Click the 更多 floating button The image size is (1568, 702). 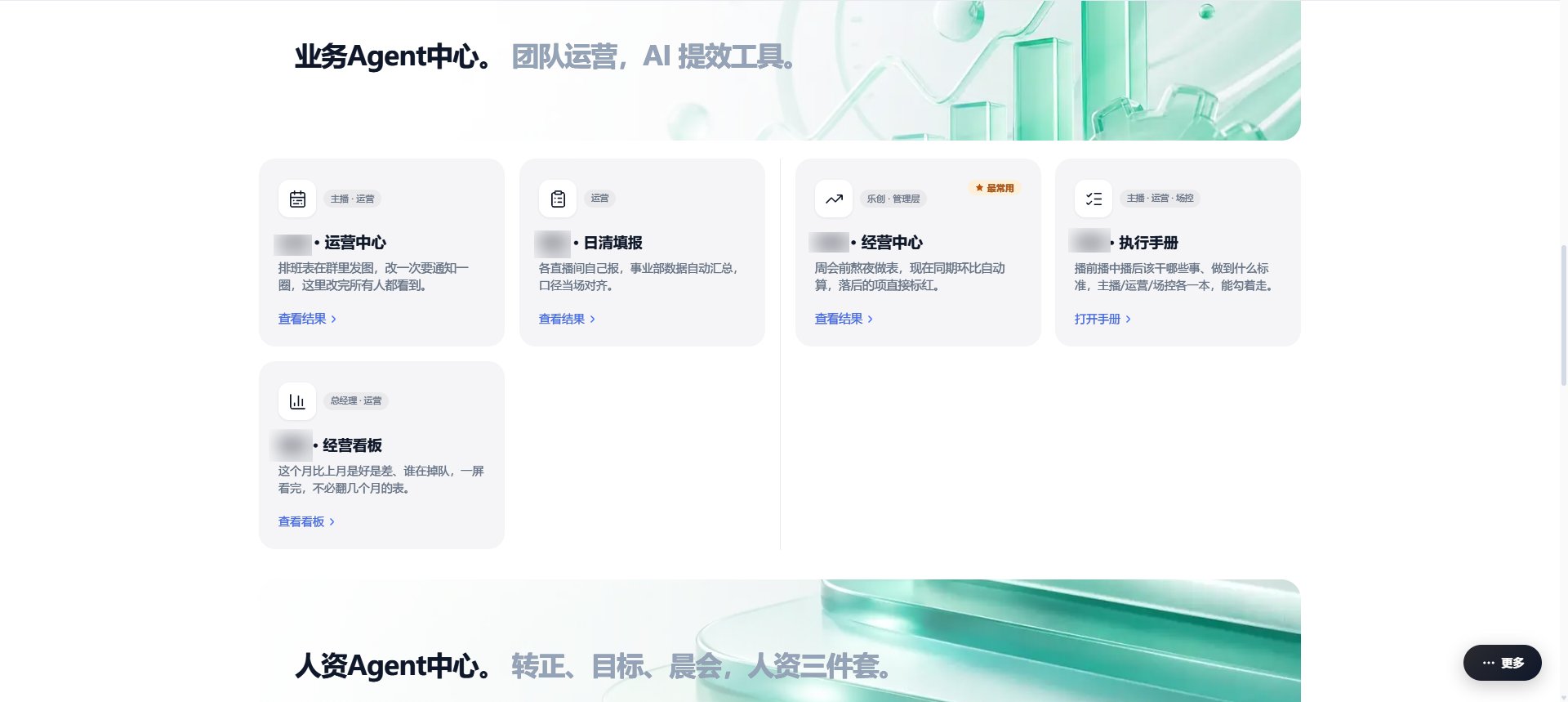(x=1503, y=663)
